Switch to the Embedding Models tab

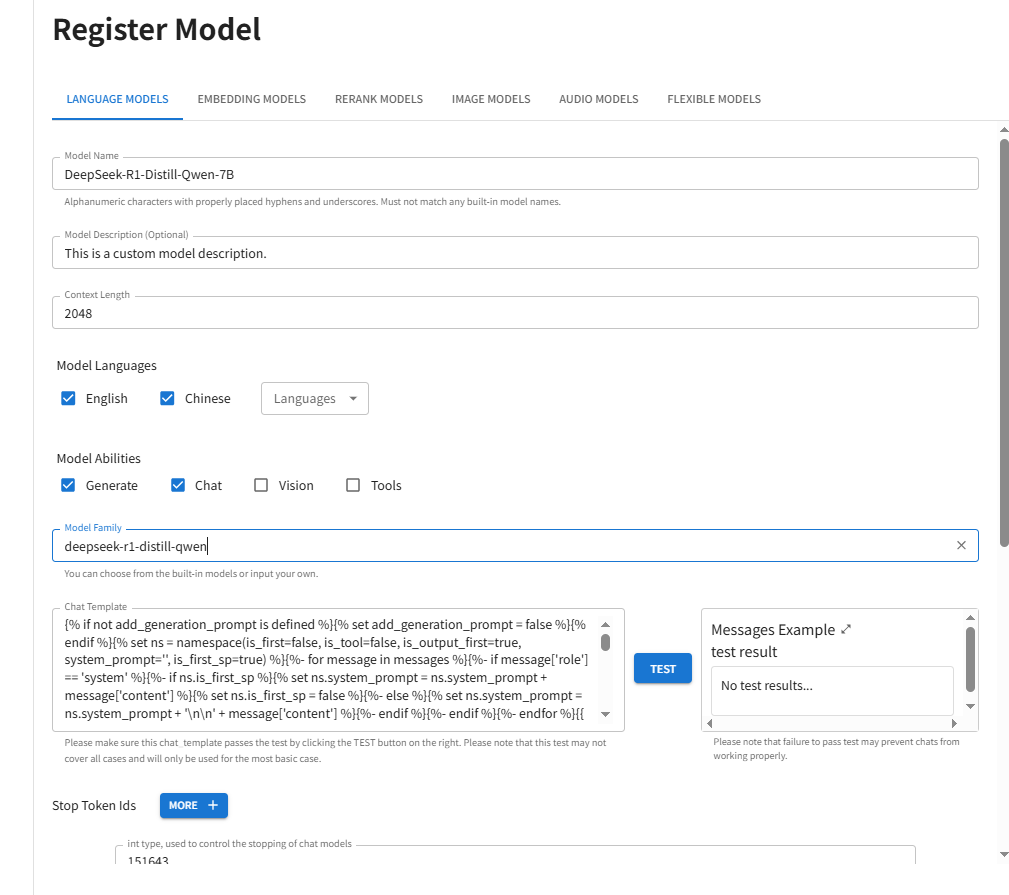(251, 99)
